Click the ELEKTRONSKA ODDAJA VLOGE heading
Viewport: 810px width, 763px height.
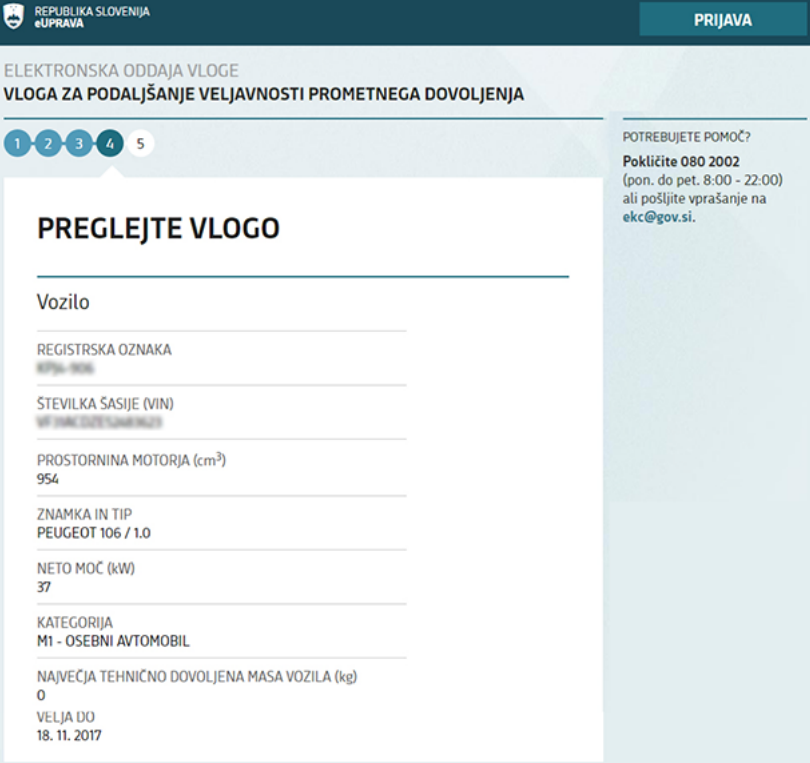[121, 70]
